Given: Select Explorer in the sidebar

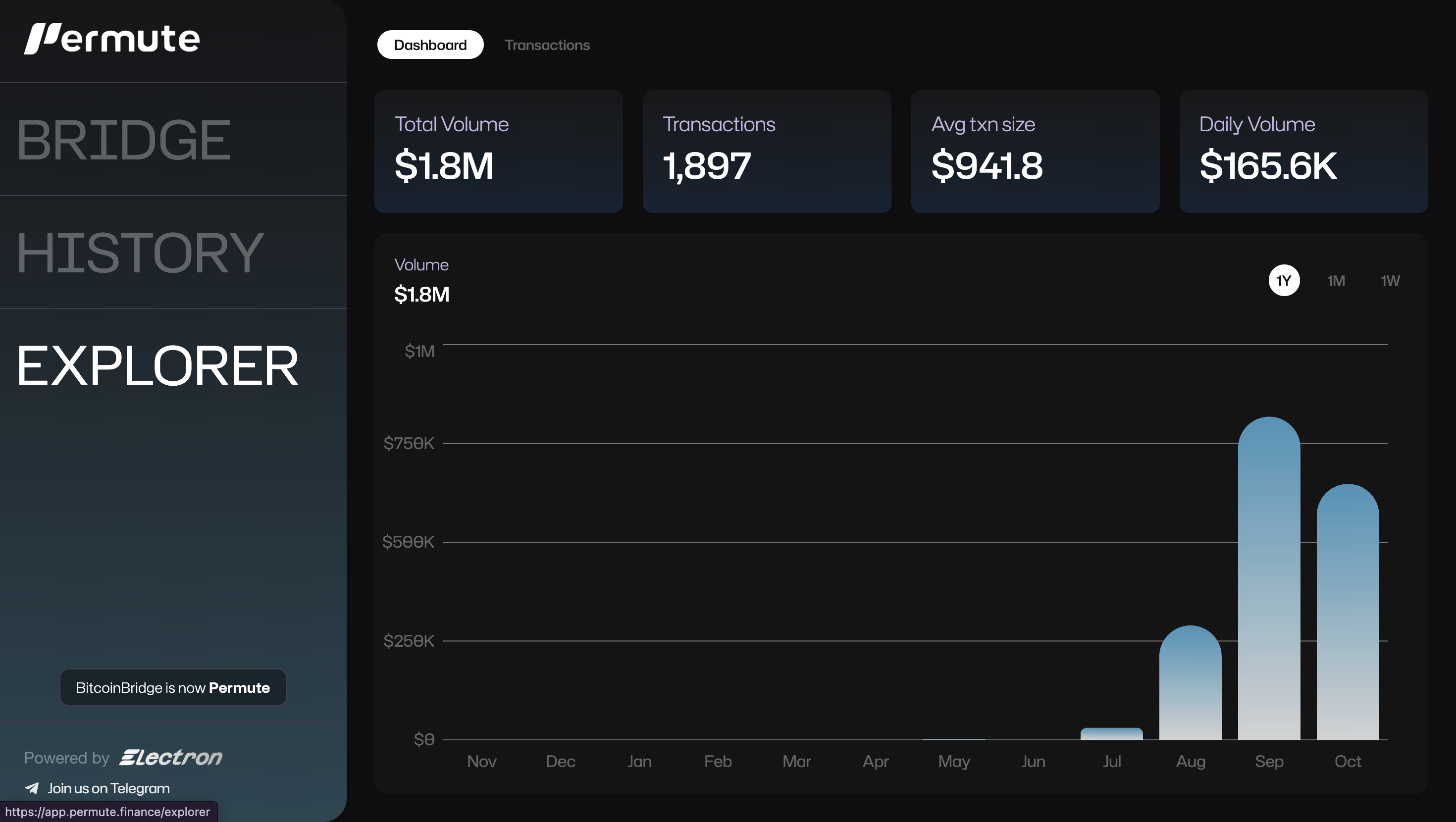Looking at the screenshot, I should 157,366.
